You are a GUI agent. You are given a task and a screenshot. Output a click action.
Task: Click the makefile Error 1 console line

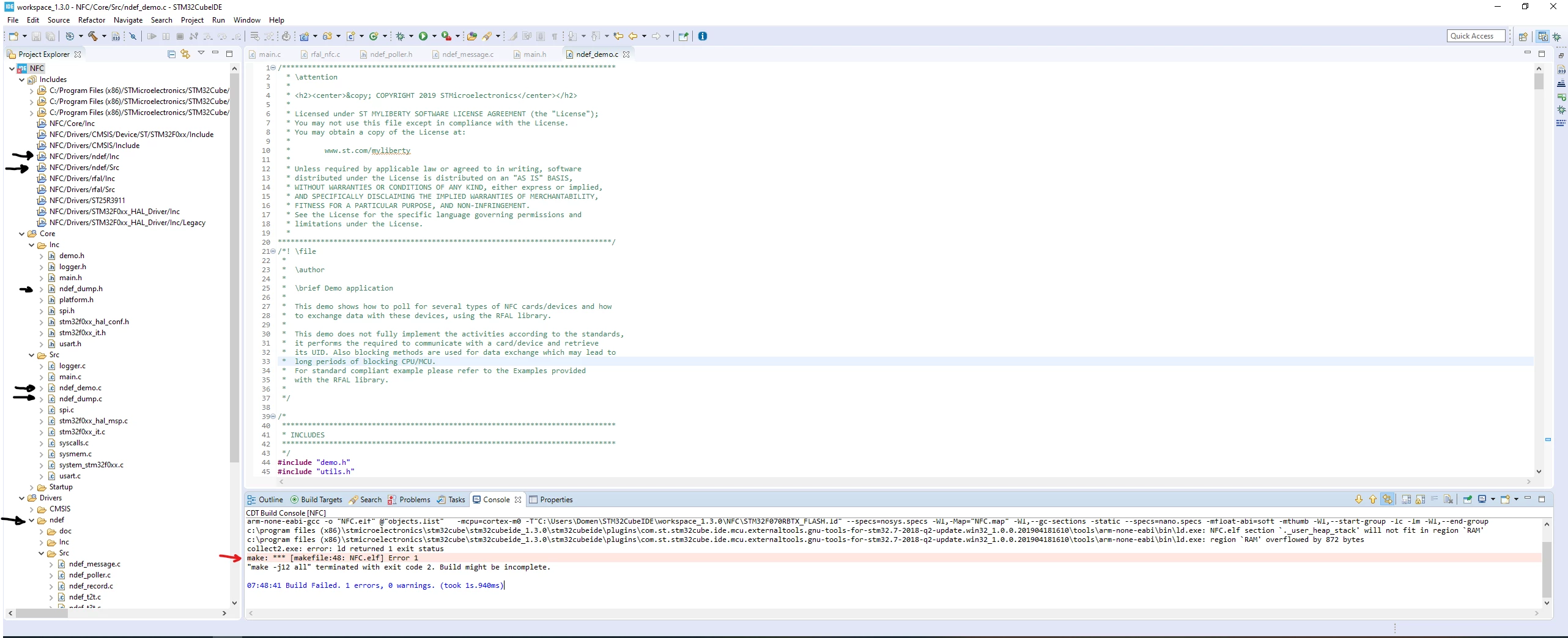[x=893, y=558]
